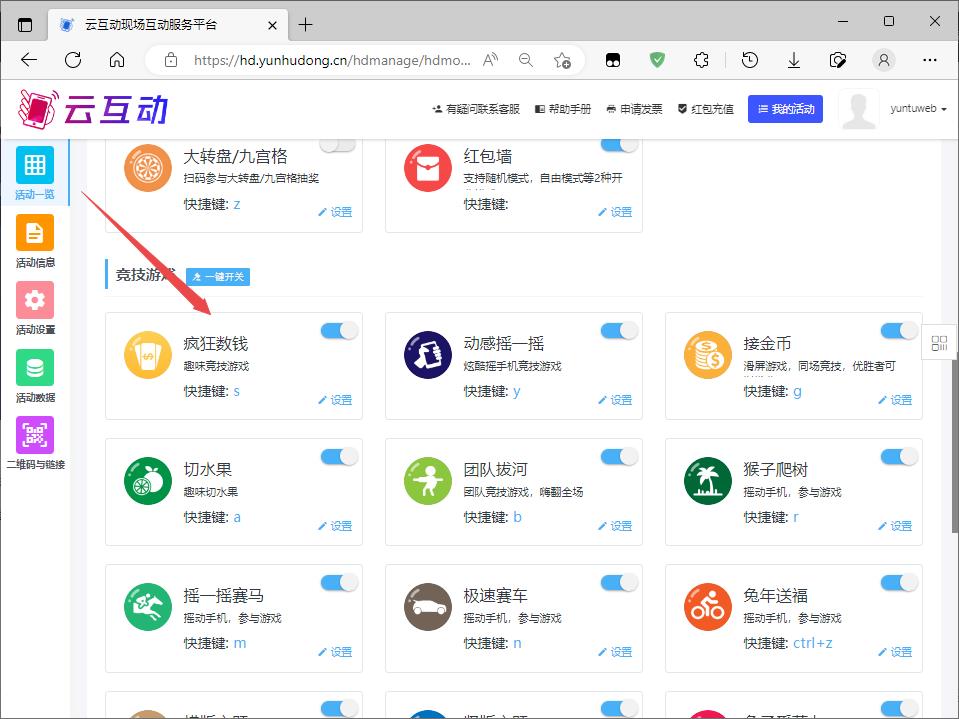
Task: Click the 疯狂数钱 game icon
Action: [148, 355]
